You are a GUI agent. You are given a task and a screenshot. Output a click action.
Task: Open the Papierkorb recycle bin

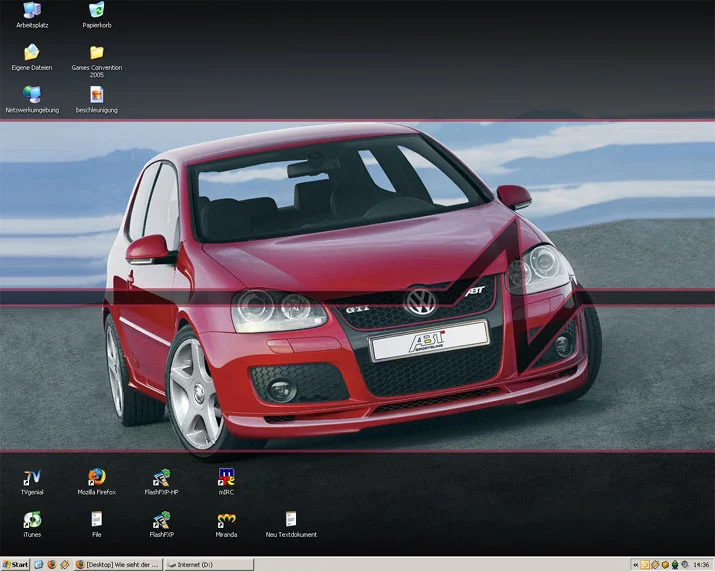(97, 12)
